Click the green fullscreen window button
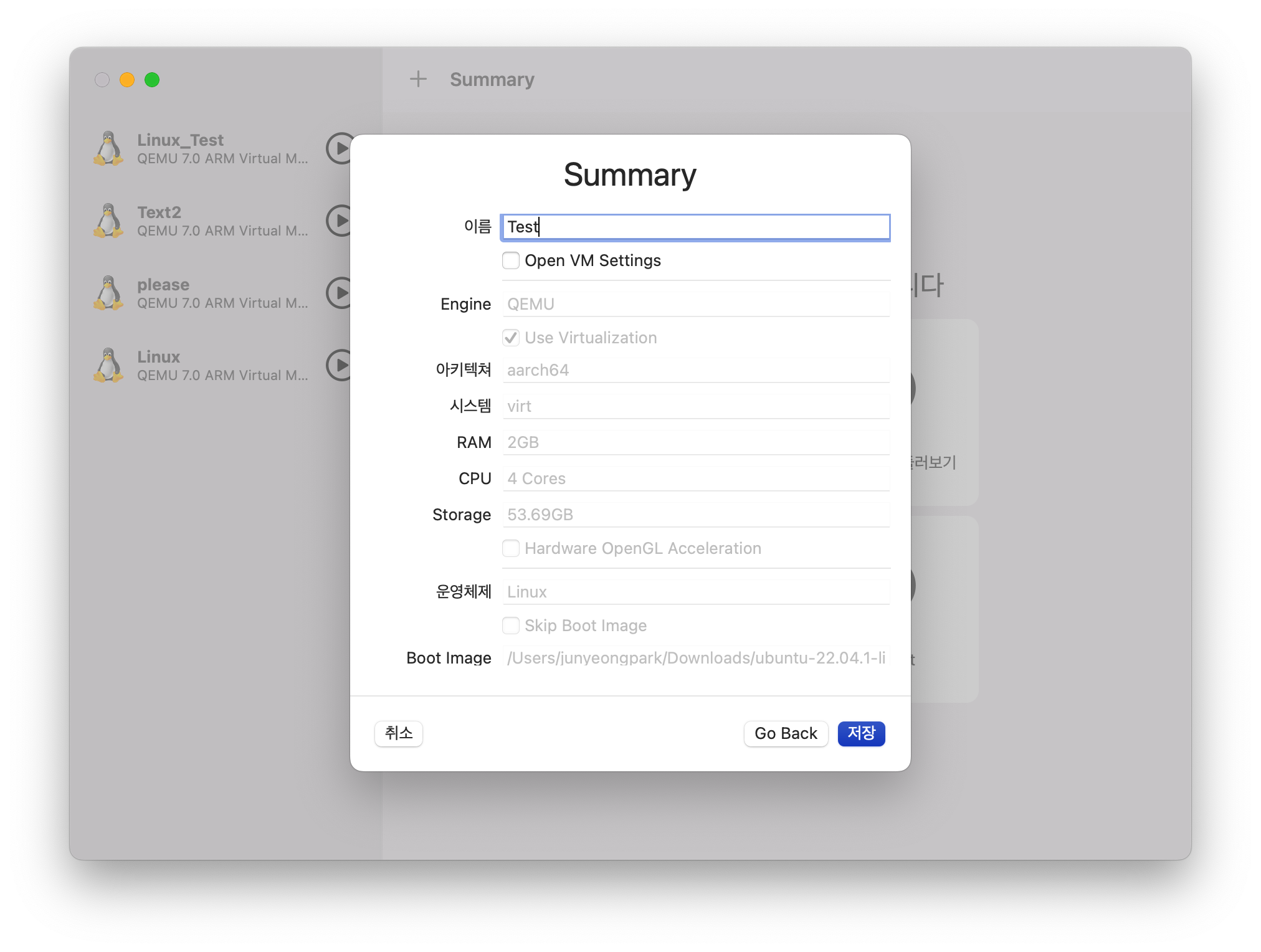Image resolution: width=1261 pixels, height=952 pixels. (x=152, y=80)
